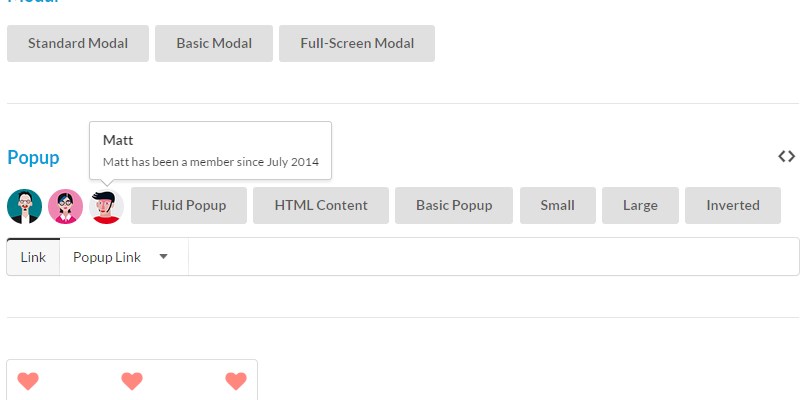The height and width of the screenshot is (400, 800).
Task: Open the Standard Modal
Action: pyautogui.click(x=78, y=44)
